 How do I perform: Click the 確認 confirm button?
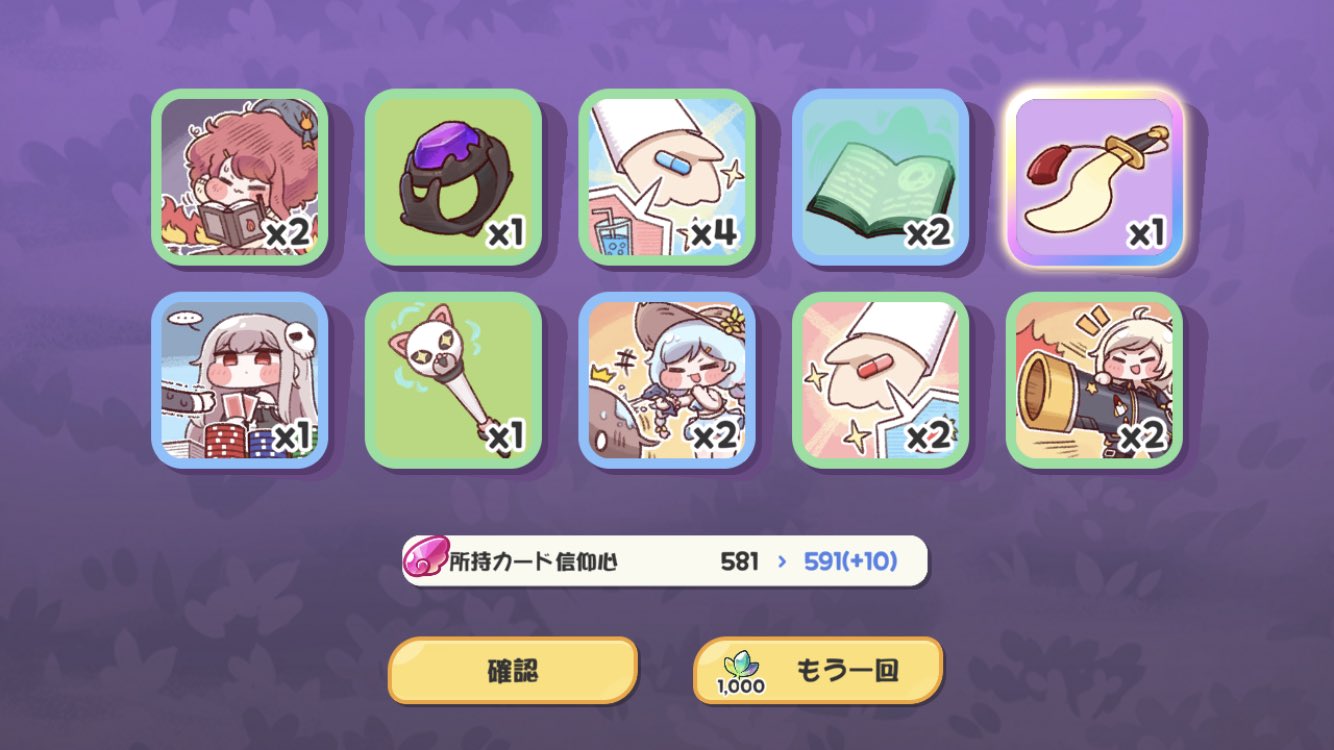(x=513, y=669)
